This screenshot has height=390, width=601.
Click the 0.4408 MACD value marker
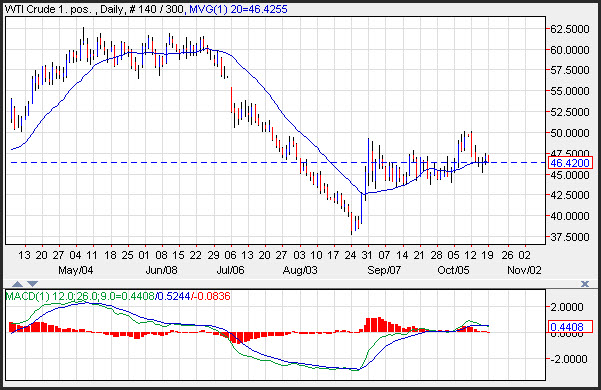click(570, 327)
